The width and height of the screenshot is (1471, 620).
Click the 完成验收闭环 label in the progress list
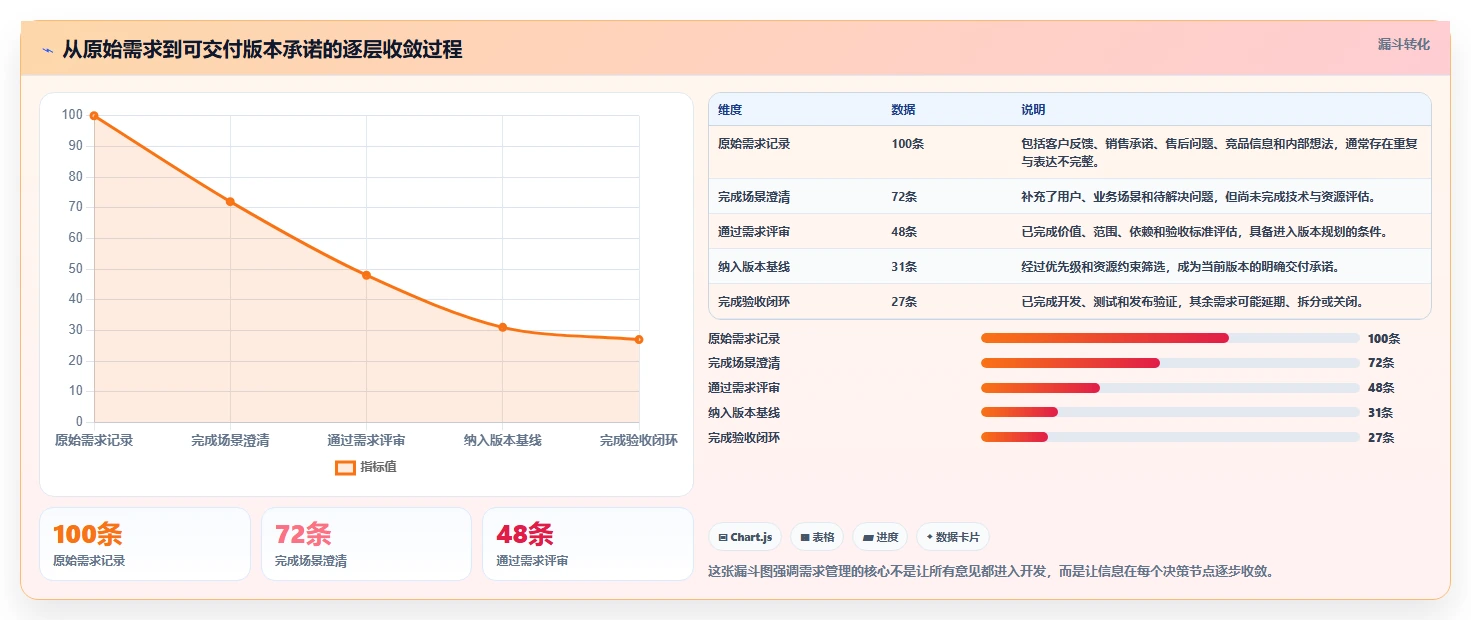[x=744, y=438]
